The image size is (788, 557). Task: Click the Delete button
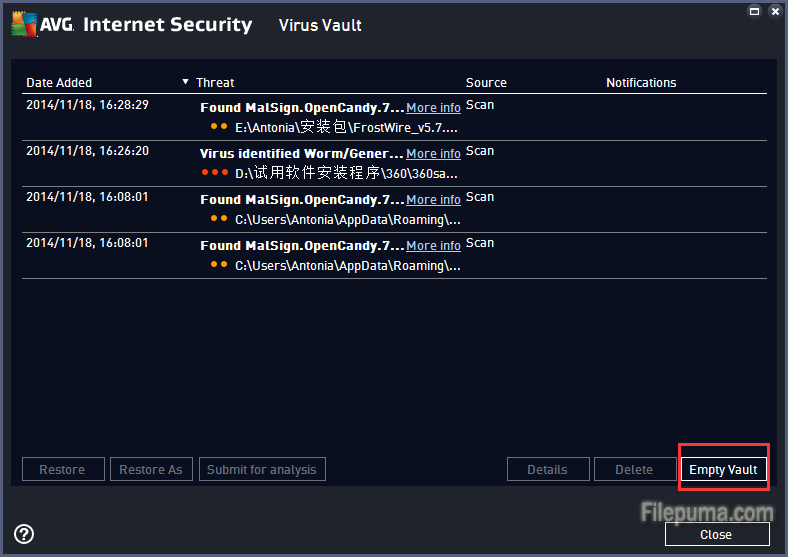[x=634, y=469]
